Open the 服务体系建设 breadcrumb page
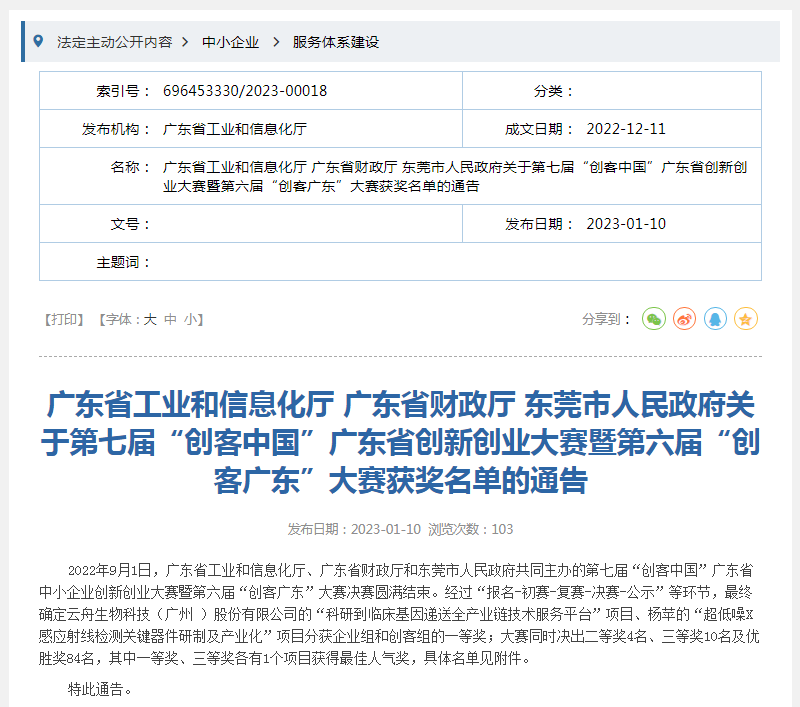The width and height of the screenshot is (800, 707). click(336, 42)
